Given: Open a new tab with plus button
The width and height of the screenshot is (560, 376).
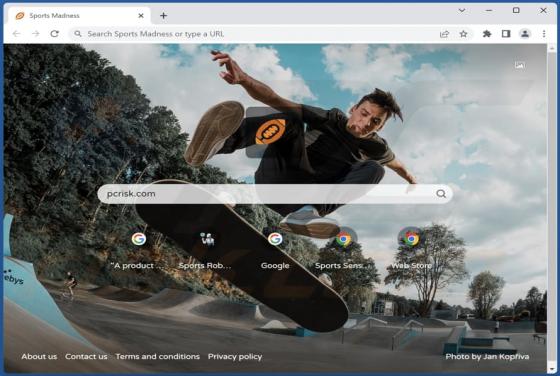Looking at the screenshot, I should 163,15.
